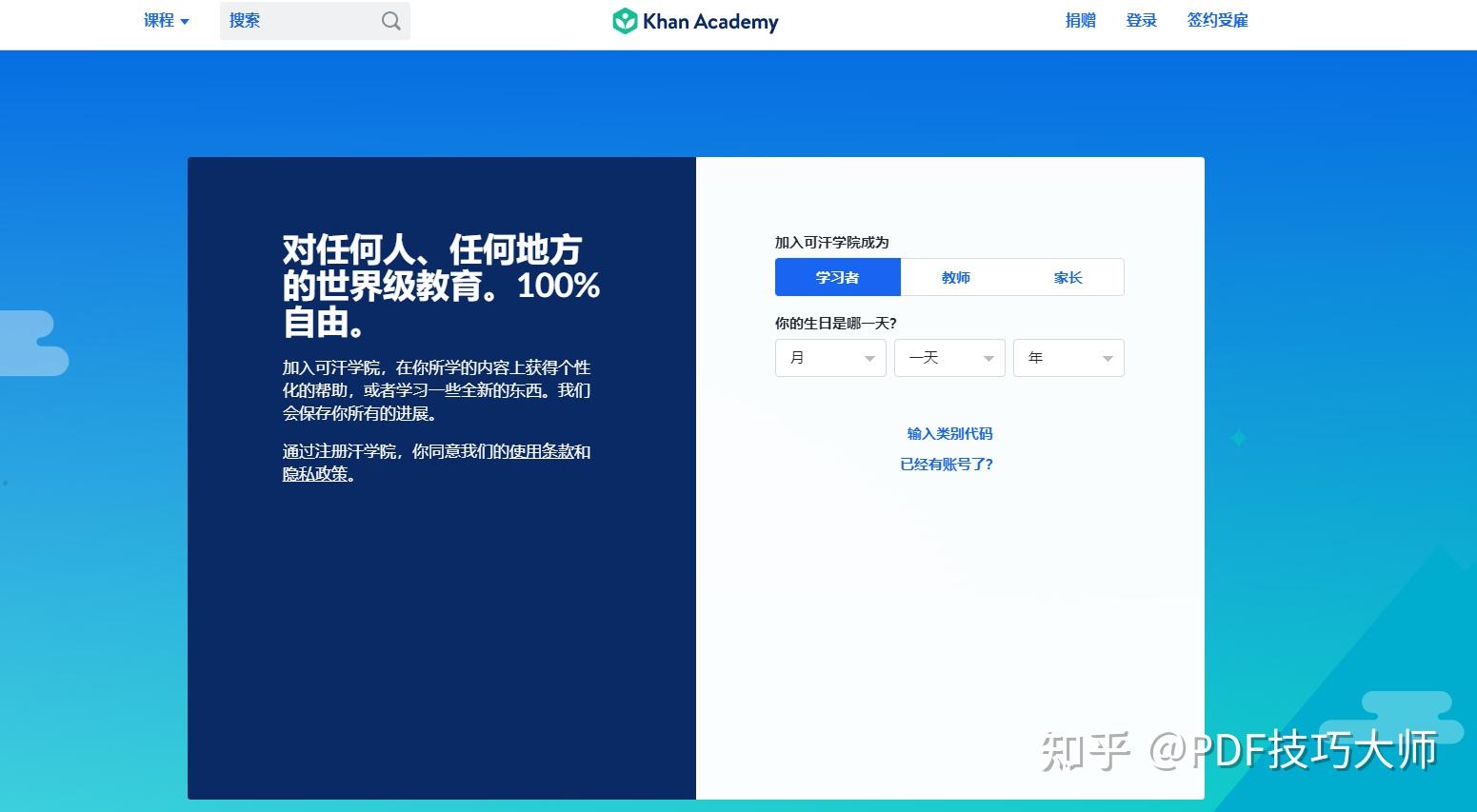This screenshot has height=812, width=1477.
Task: Open the 课程 courses dropdown
Action: (167, 21)
